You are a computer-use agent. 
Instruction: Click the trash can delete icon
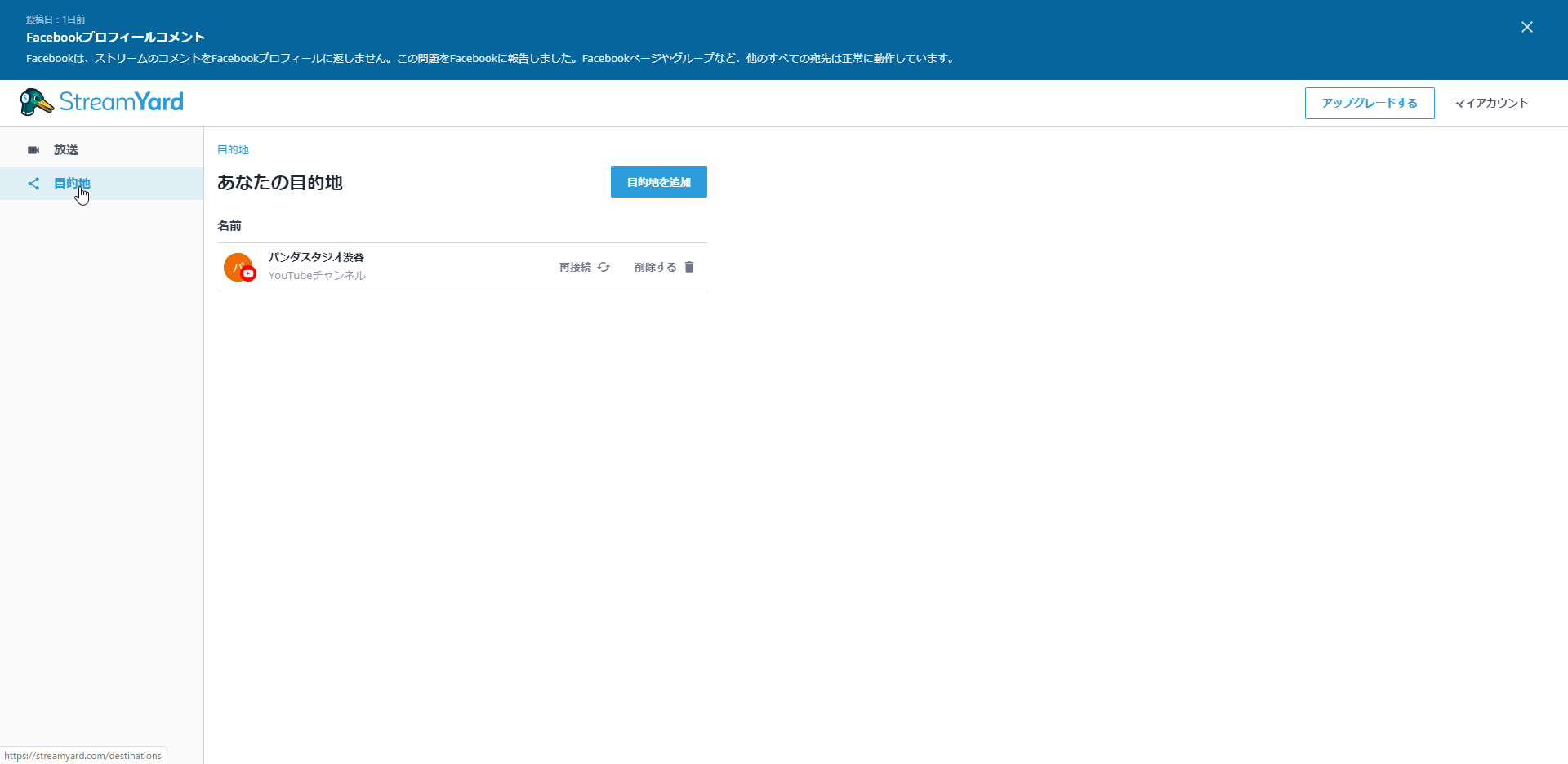tap(689, 267)
